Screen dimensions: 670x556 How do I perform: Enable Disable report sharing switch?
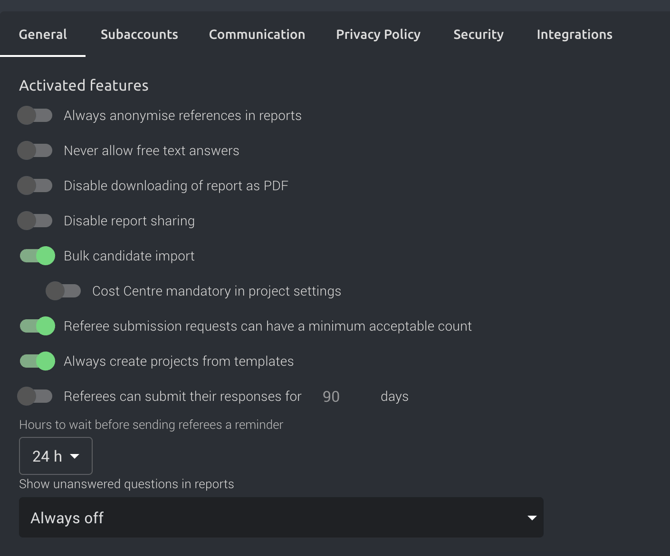click(x=35, y=221)
